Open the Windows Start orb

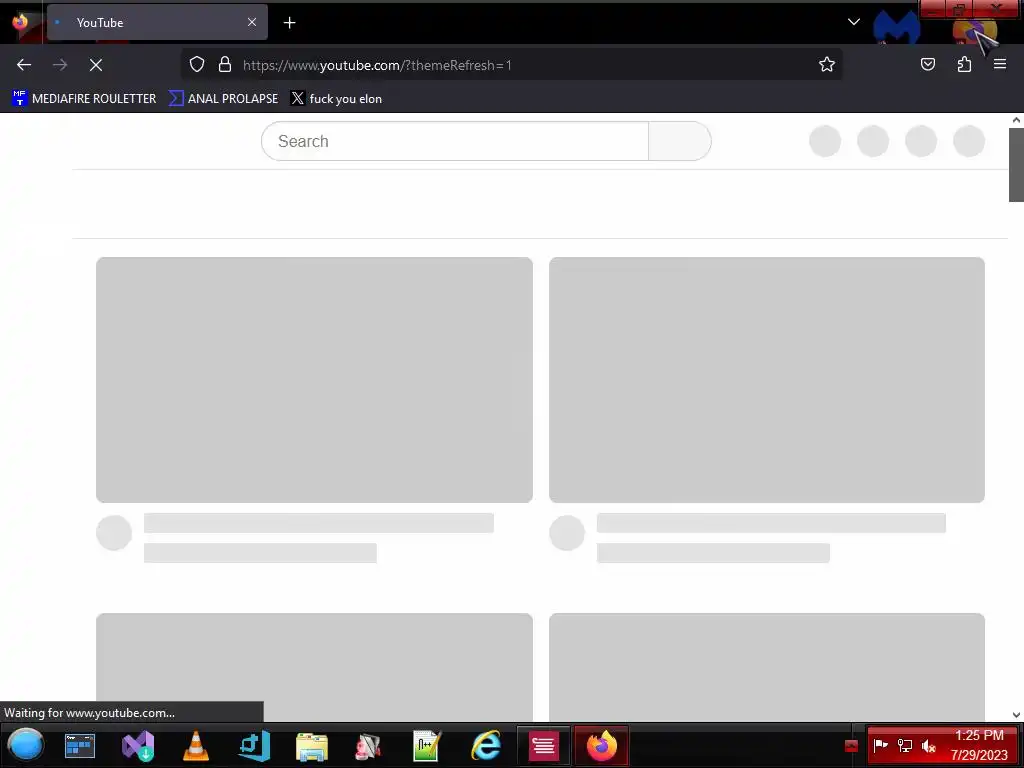pos(26,745)
